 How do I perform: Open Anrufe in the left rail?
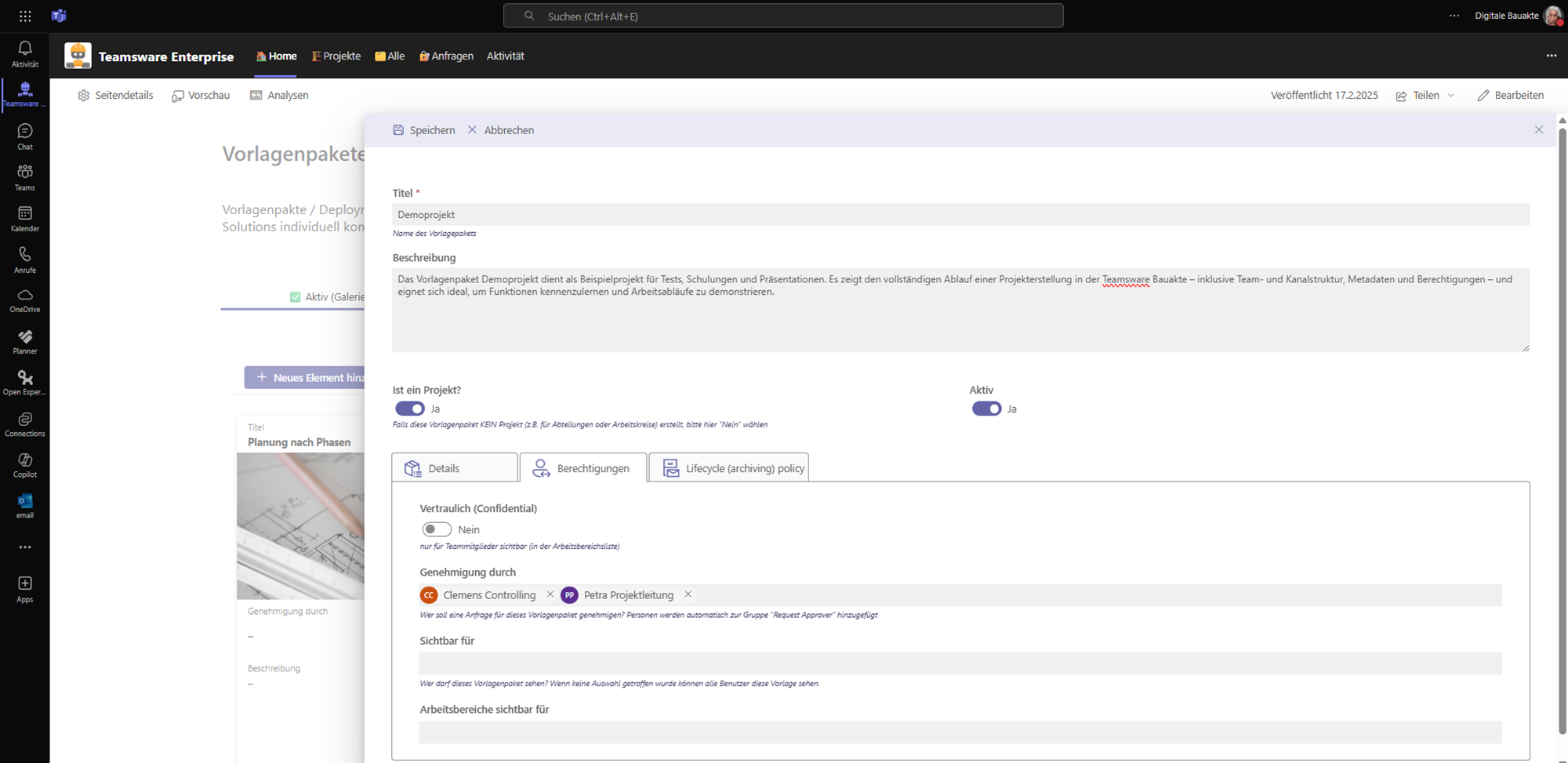click(25, 259)
